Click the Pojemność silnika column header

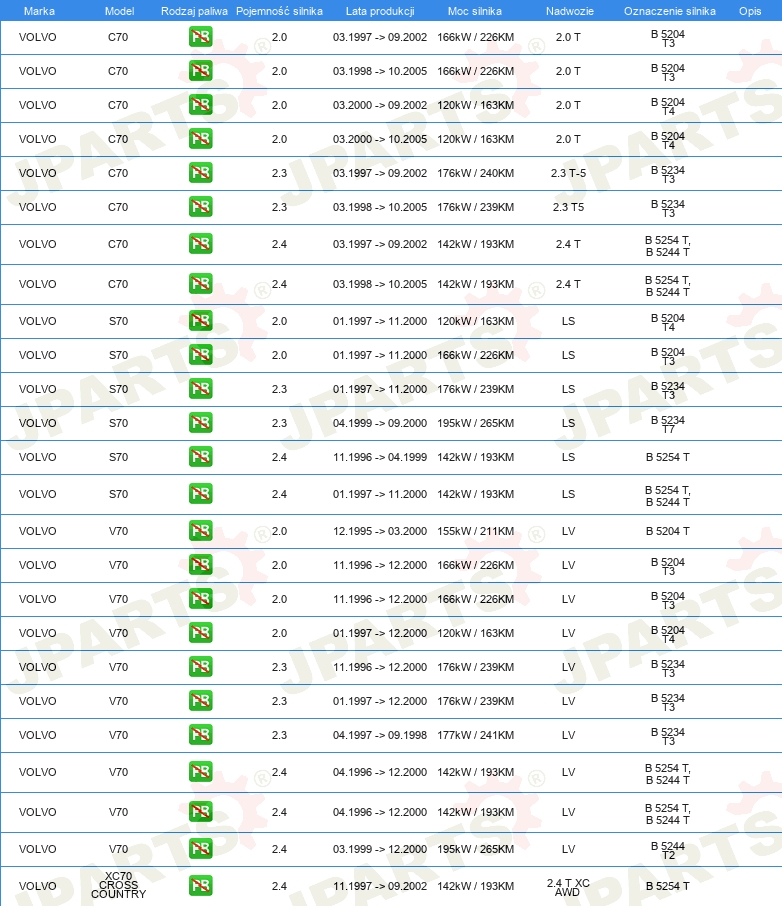tap(279, 11)
